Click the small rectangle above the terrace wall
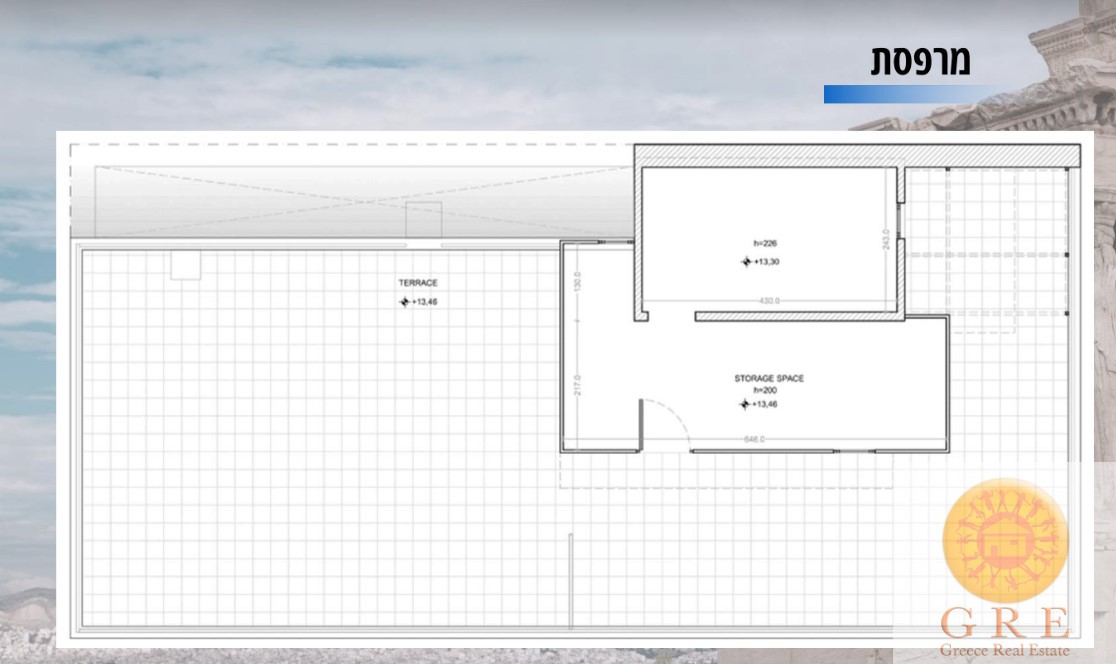 tap(423, 220)
